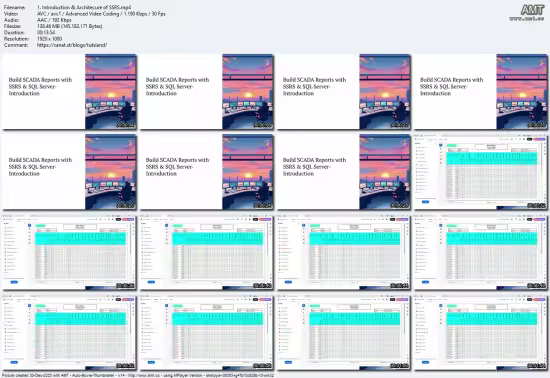Select the AVC Advanced Video Coding line
Image resolution: width=550 pixels, height=378 pixels.
coord(101,14)
